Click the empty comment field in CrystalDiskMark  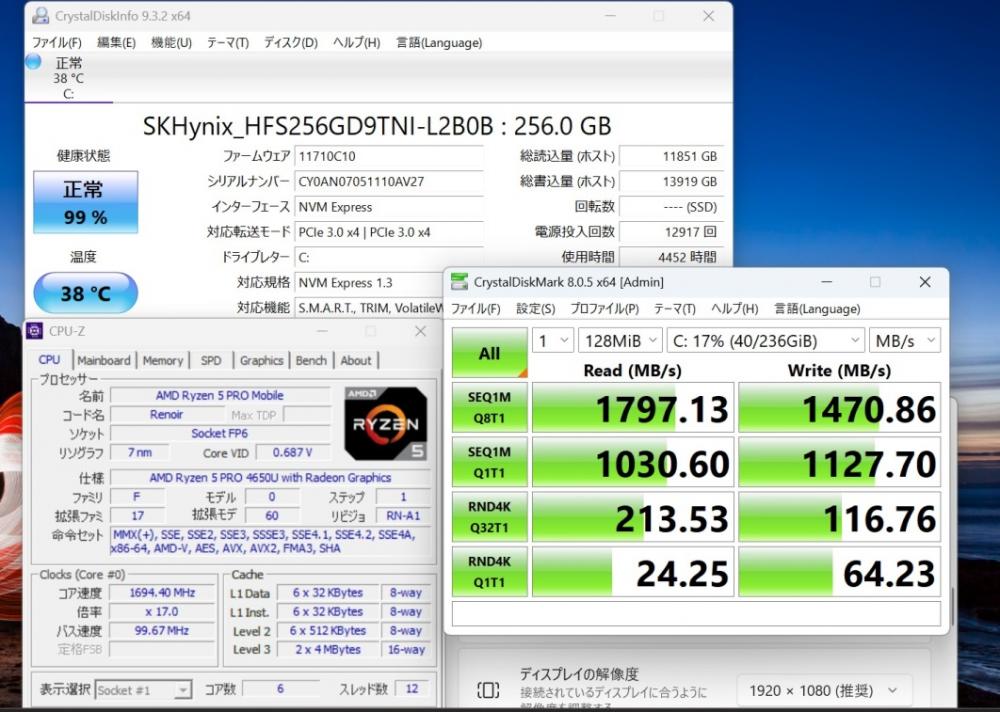[x=696, y=613]
